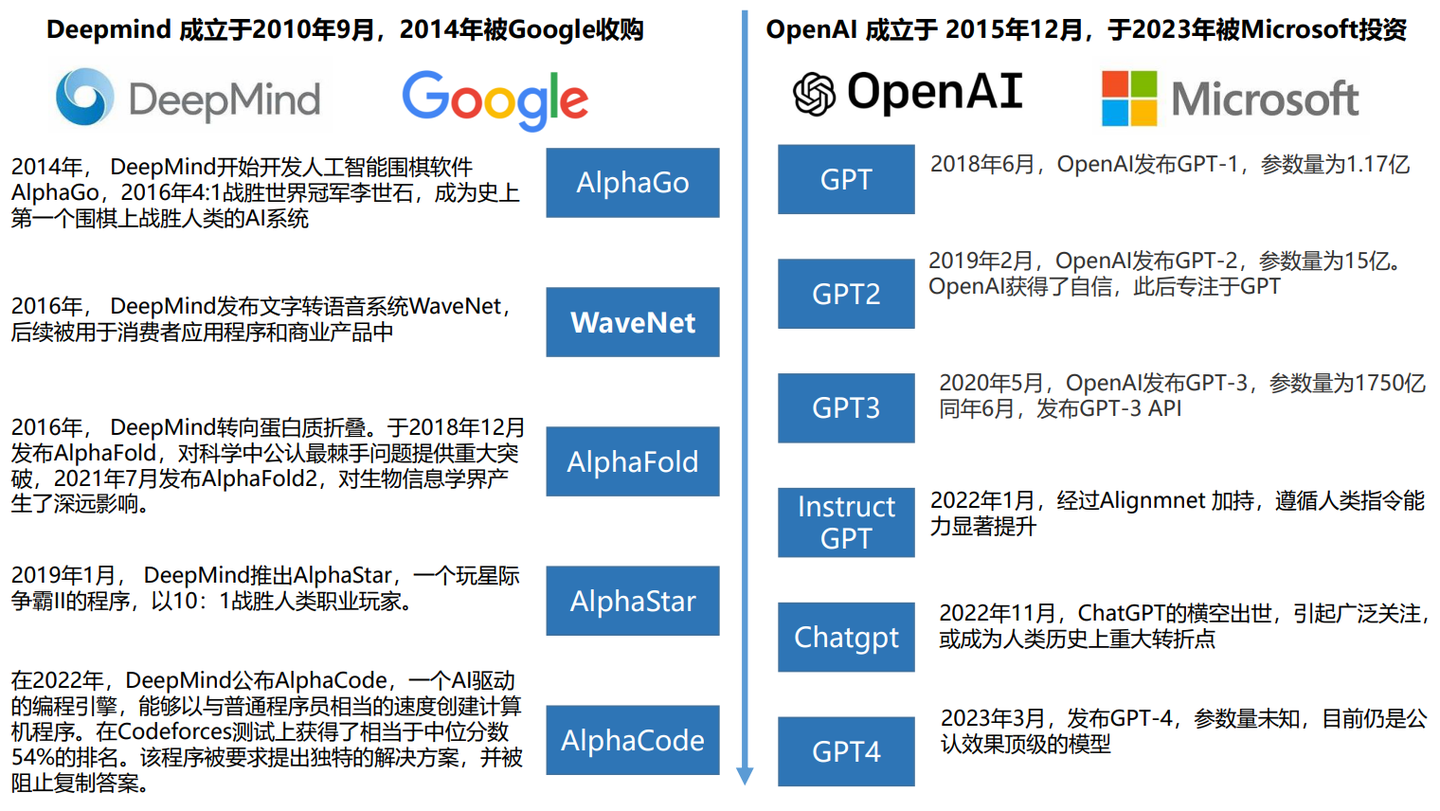This screenshot has height=811, width=1440.
Task: Click the Microsoft wordmark text
Action: tap(1267, 95)
